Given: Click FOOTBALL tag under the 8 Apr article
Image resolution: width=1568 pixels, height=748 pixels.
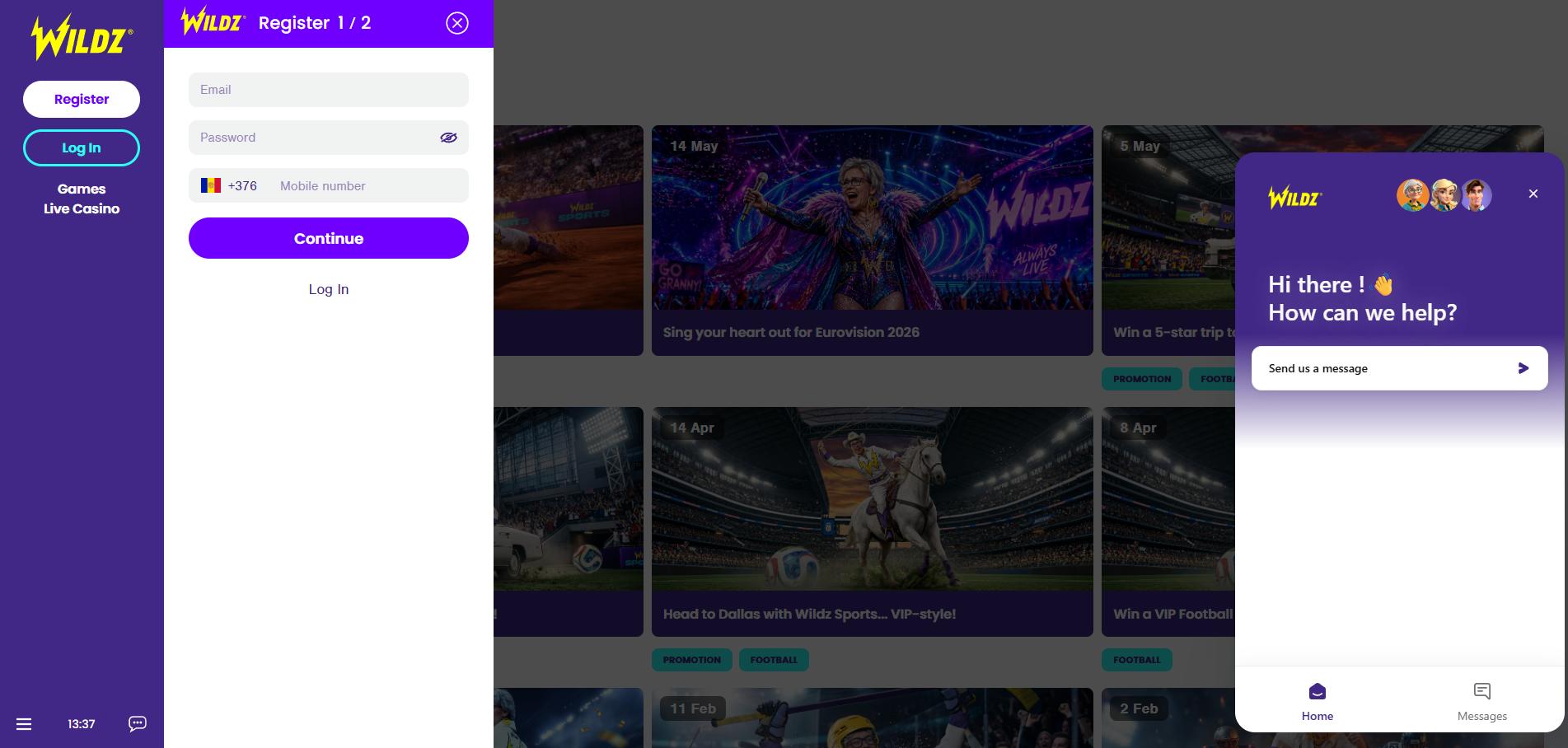Looking at the screenshot, I should pos(1137,660).
